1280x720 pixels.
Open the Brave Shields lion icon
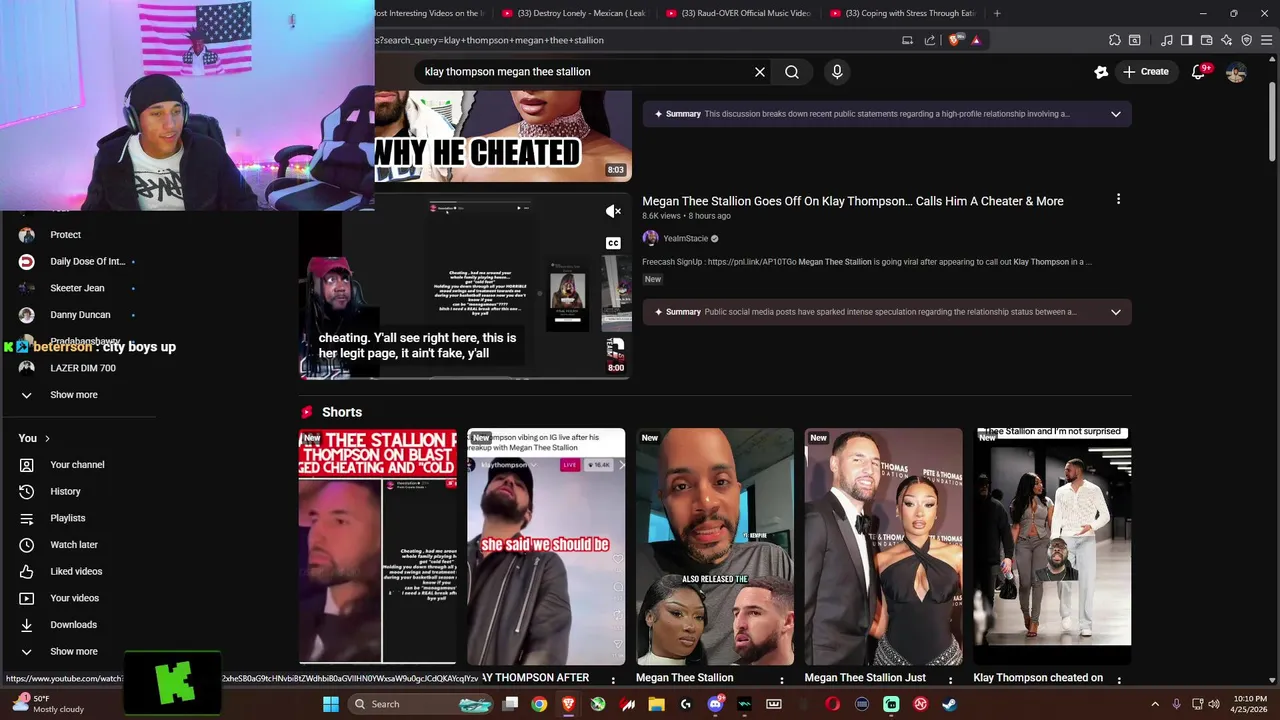tap(955, 40)
